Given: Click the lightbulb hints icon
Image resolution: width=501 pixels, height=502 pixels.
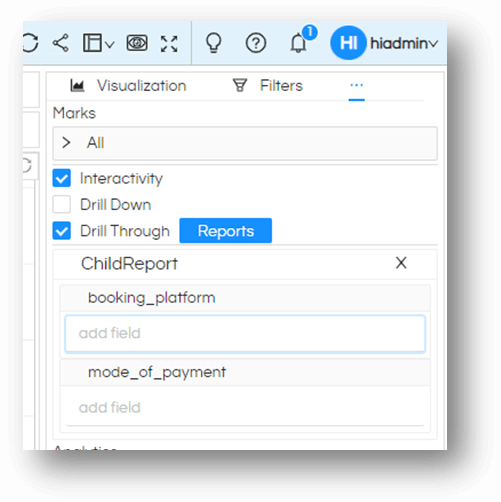Looking at the screenshot, I should 213,43.
